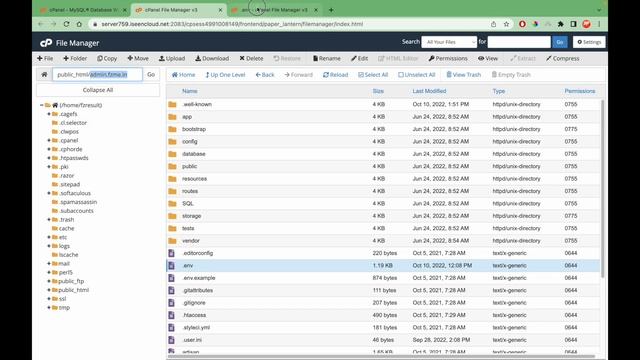Image resolution: width=640 pixels, height=360 pixels.
Task: Click the file icon of the .editorconfig row
Action: 171,253
